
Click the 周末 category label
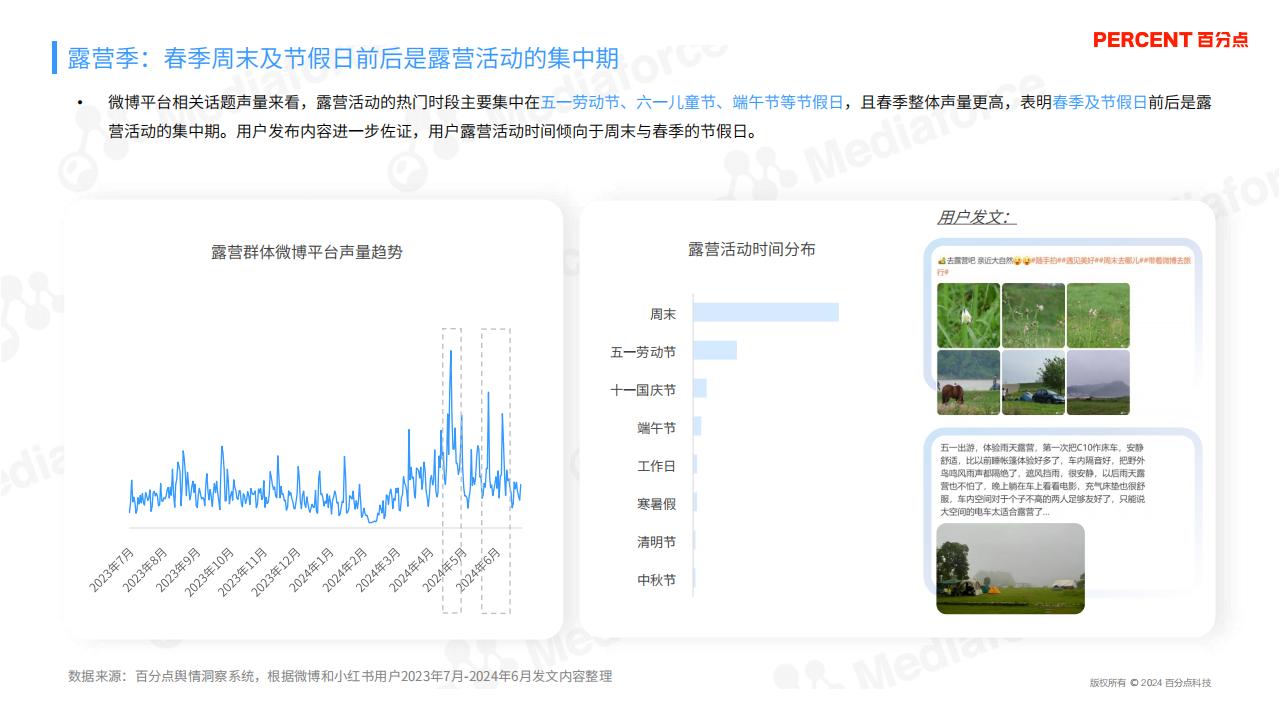663,314
